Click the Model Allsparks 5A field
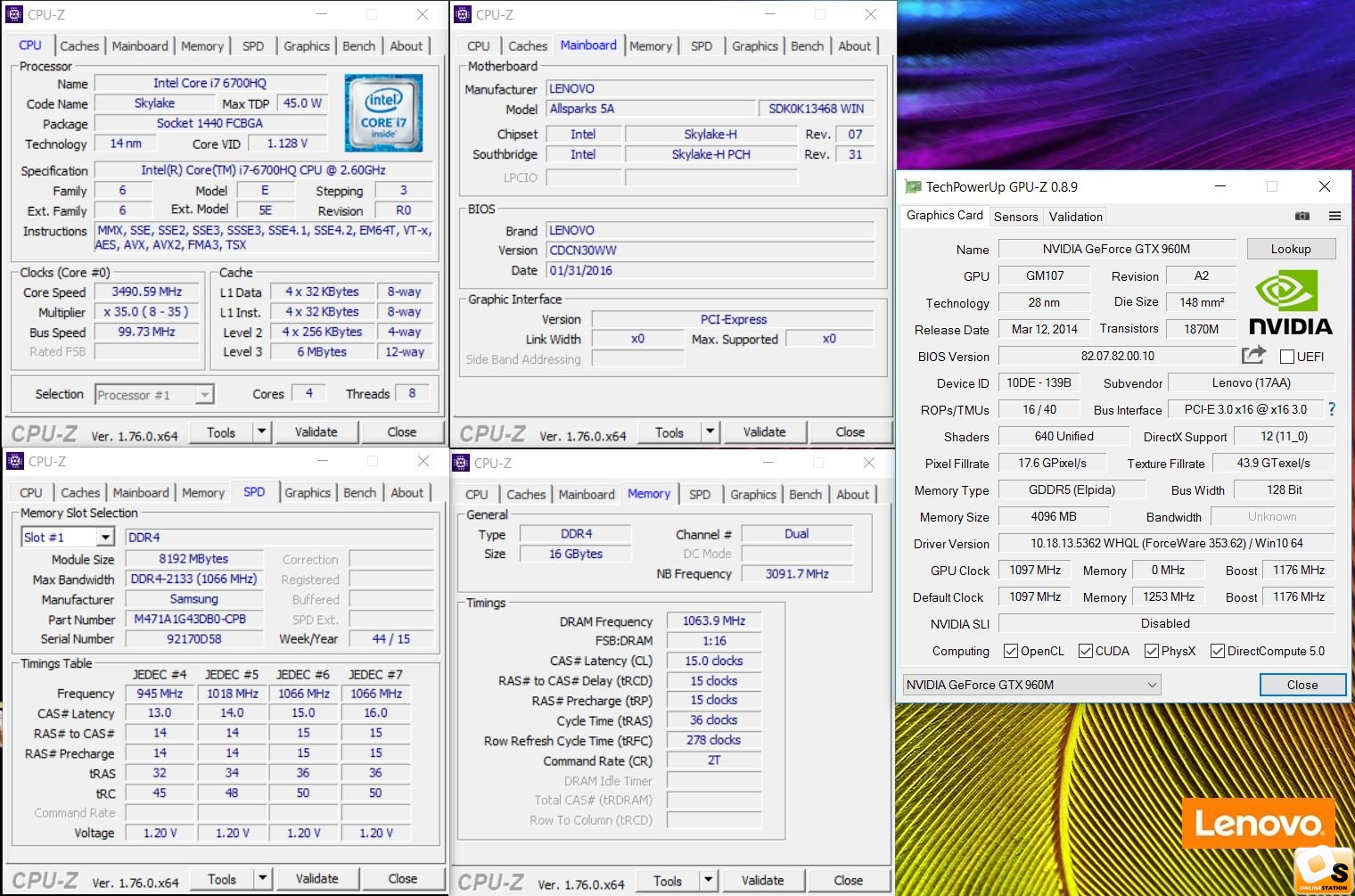Image resolution: width=1355 pixels, height=896 pixels. (650, 109)
